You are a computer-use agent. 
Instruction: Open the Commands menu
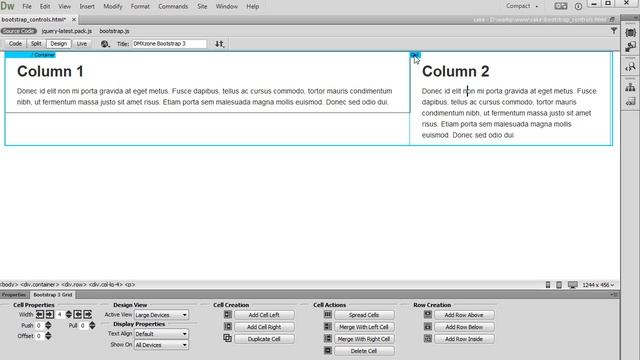(x=173, y=7)
